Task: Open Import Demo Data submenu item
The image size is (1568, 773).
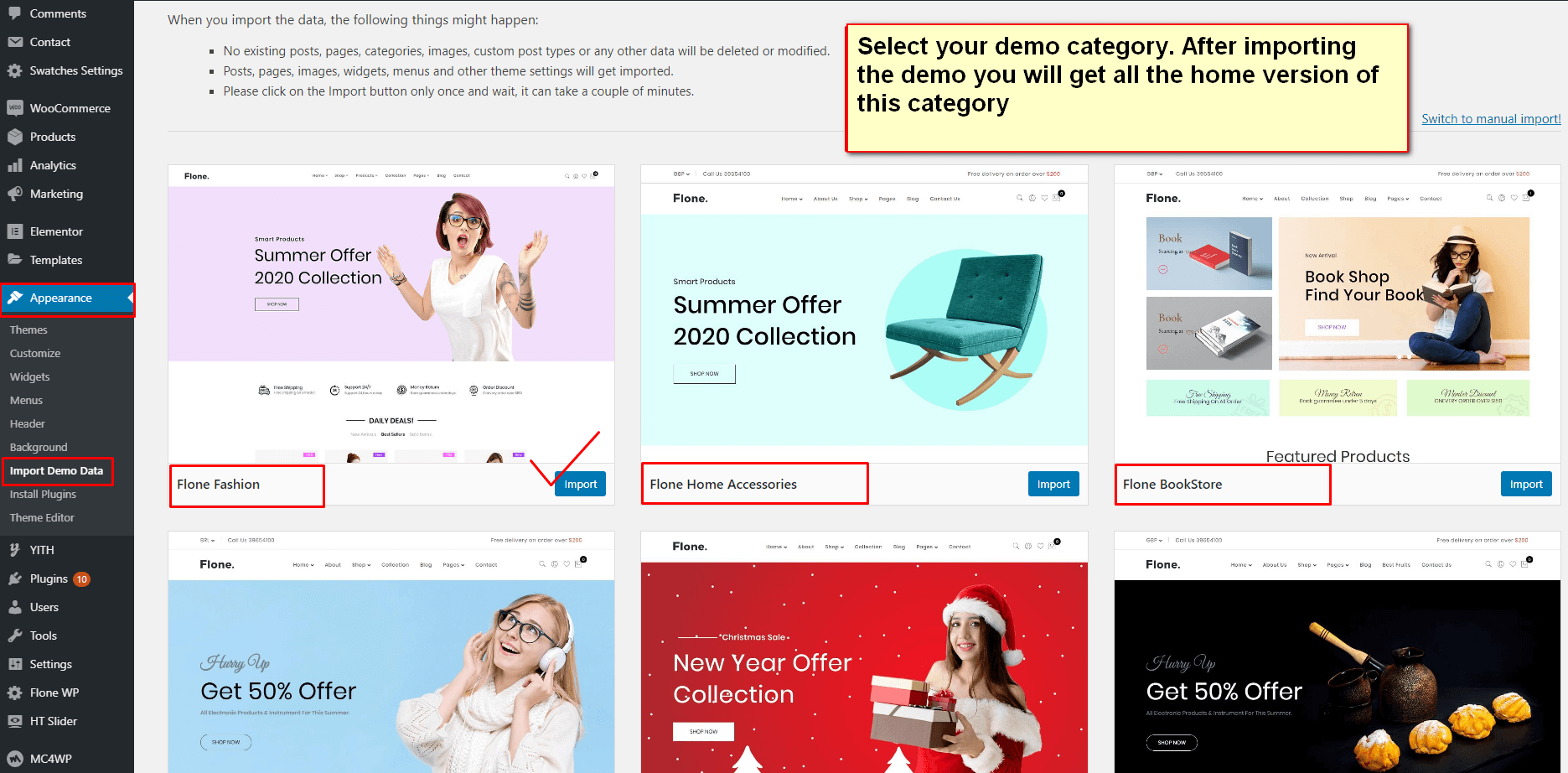Action: click(56, 471)
